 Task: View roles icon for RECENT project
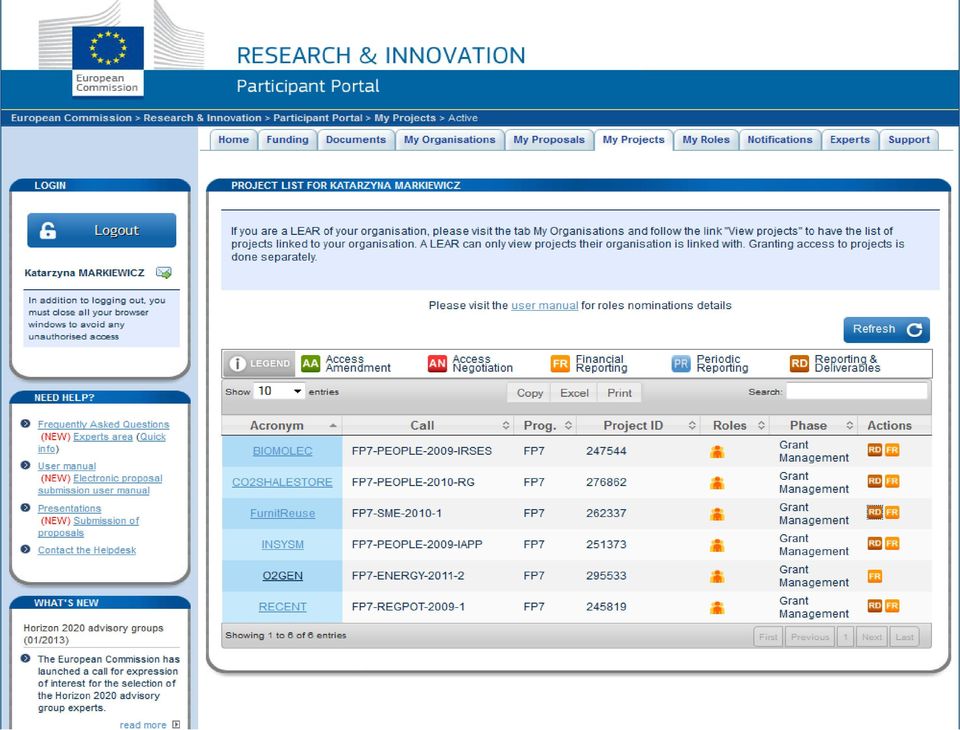pos(717,608)
